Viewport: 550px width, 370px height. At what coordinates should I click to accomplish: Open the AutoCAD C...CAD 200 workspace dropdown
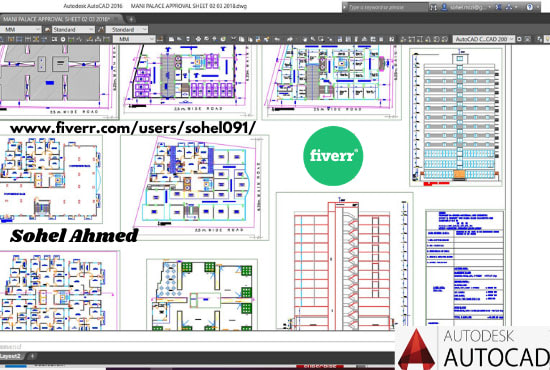point(484,39)
